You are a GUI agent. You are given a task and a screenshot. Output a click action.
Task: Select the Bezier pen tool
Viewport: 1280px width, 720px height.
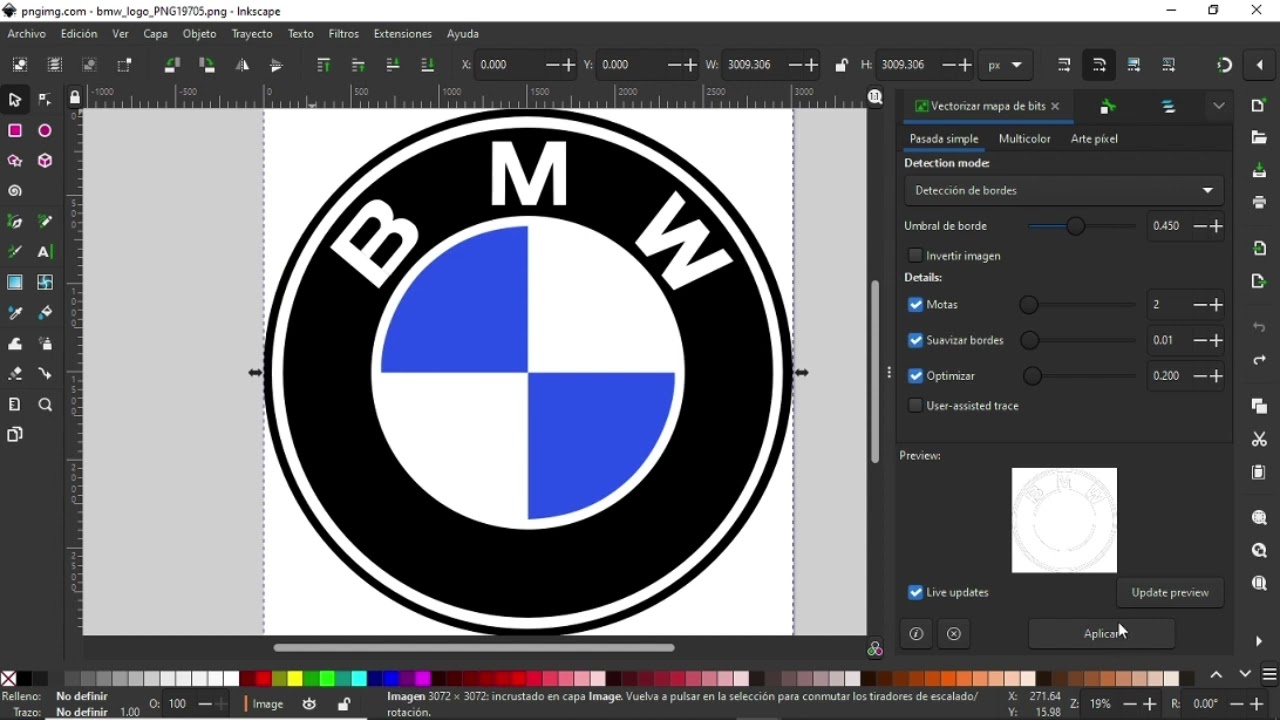point(15,222)
